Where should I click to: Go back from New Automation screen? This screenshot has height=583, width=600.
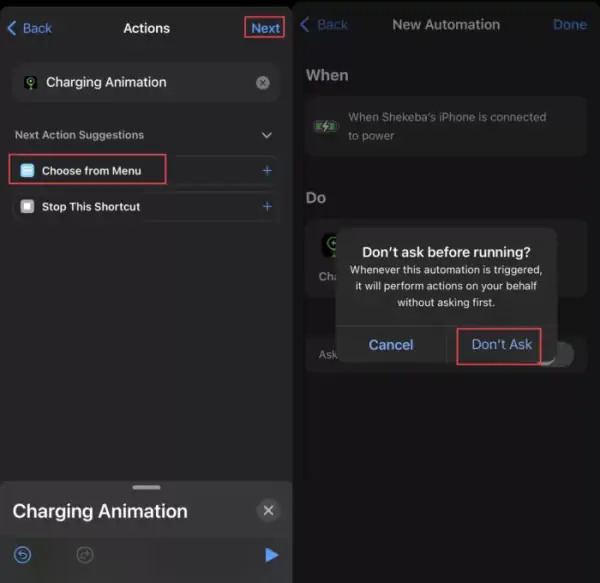click(x=324, y=25)
